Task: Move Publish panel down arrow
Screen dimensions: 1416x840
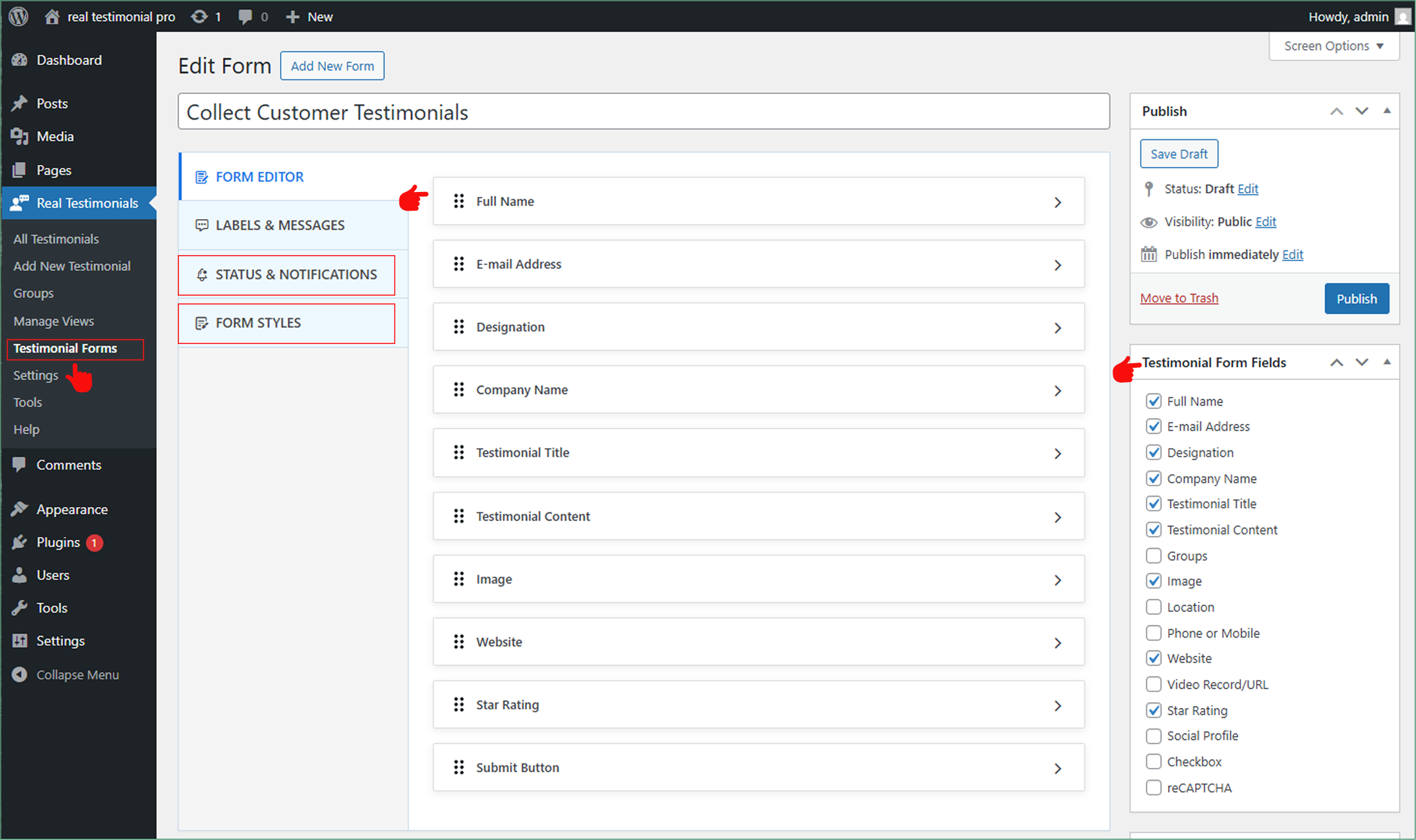Action: pyautogui.click(x=1362, y=111)
